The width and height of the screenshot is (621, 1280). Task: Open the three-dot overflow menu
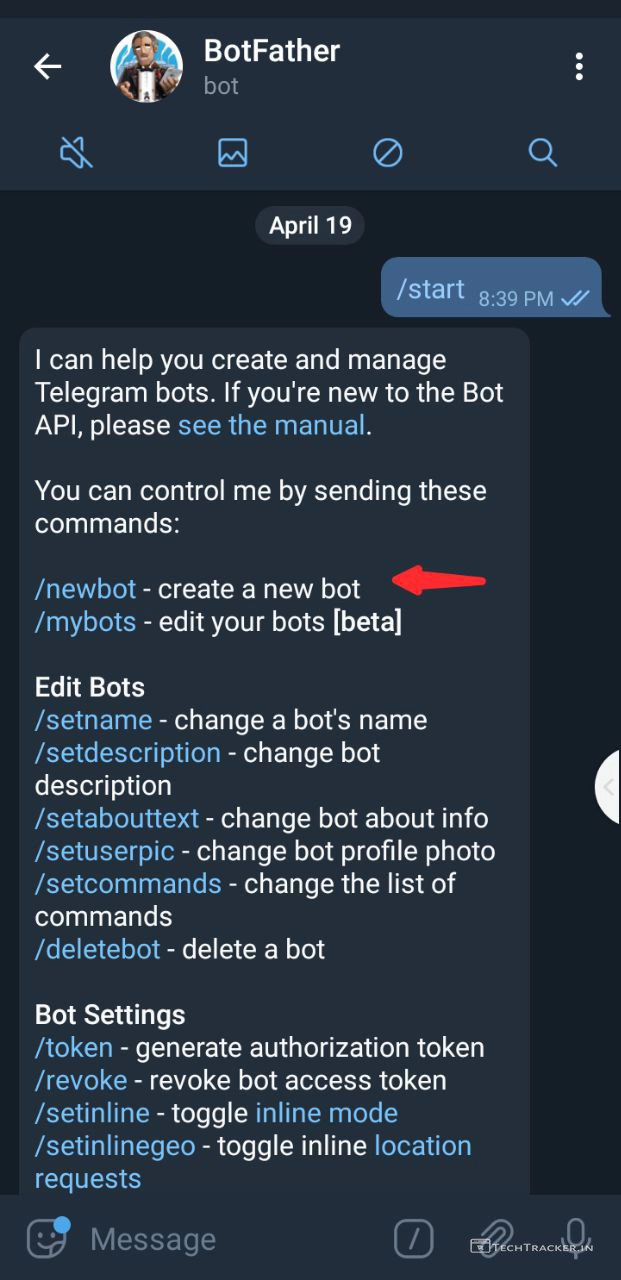click(578, 67)
